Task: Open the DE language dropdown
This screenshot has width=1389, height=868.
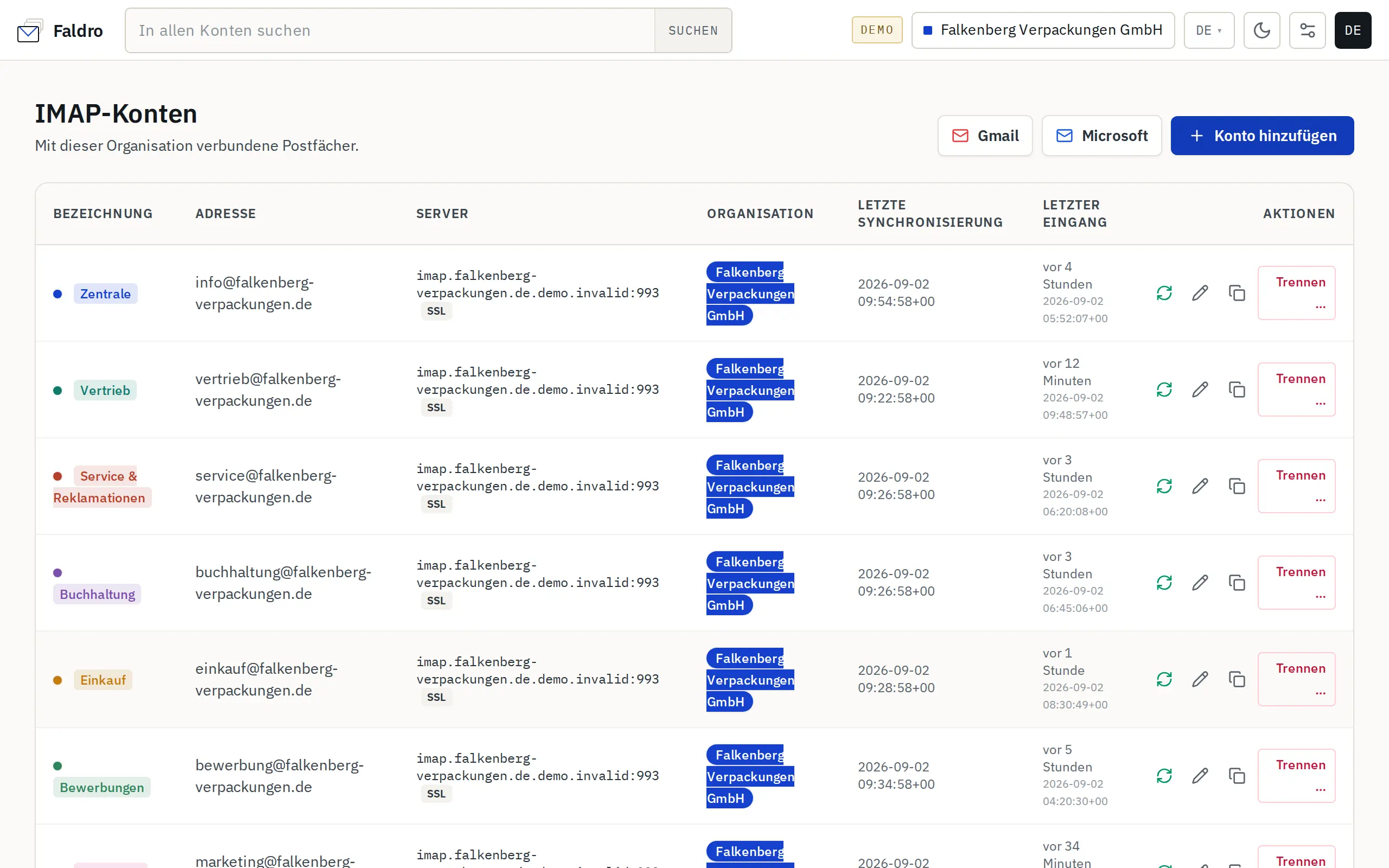Action: pyautogui.click(x=1209, y=30)
